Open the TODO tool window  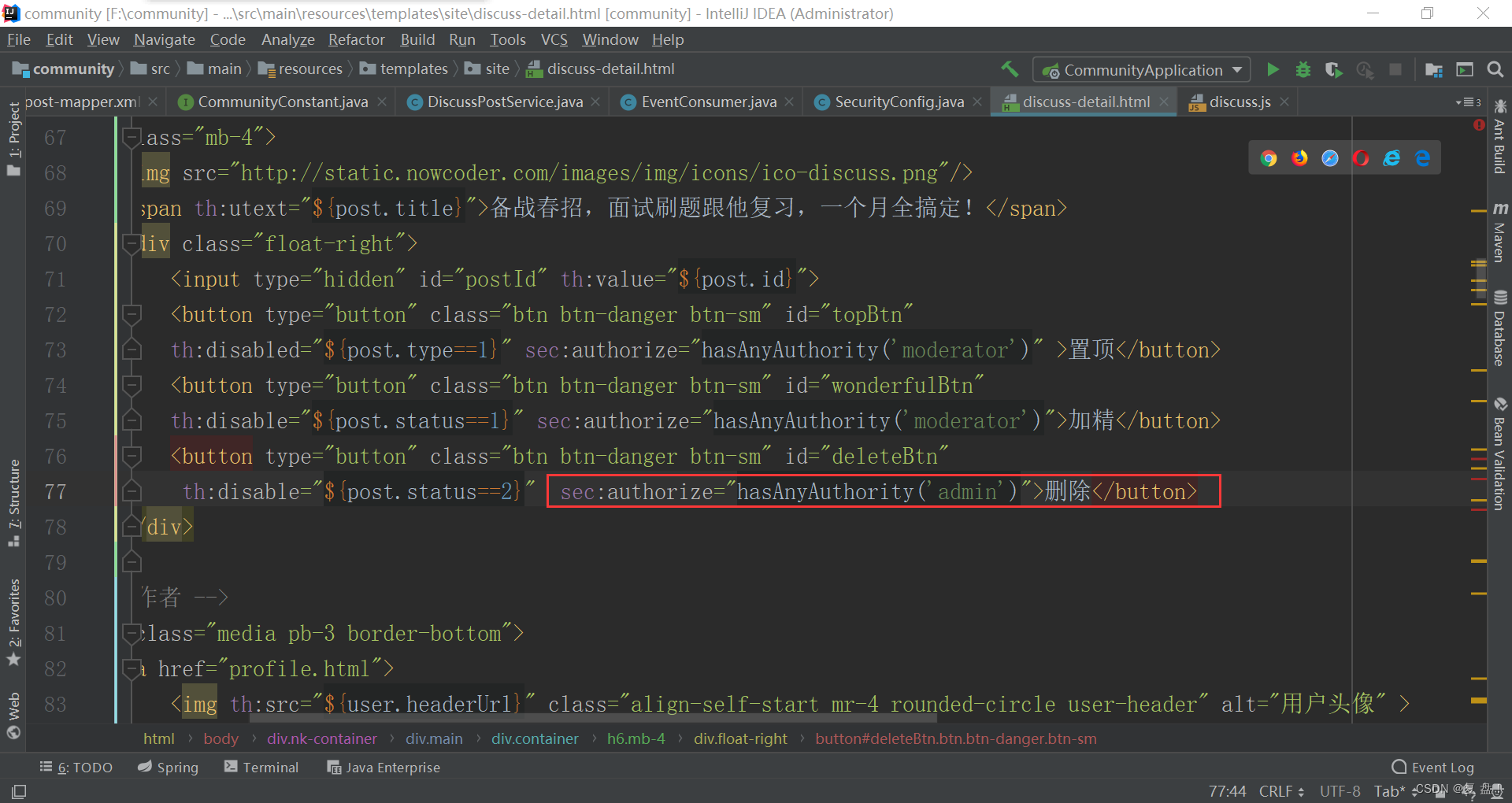[x=76, y=767]
